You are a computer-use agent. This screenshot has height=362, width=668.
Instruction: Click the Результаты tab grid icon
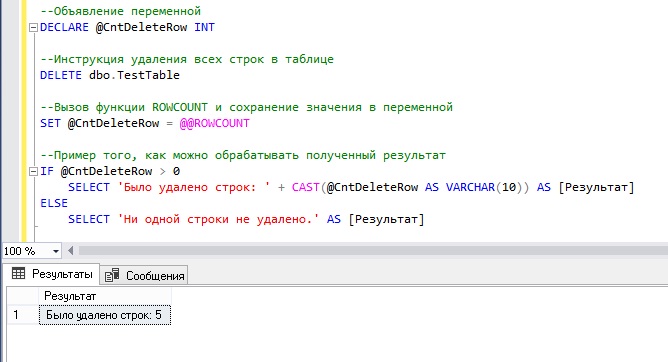click(x=18, y=273)
